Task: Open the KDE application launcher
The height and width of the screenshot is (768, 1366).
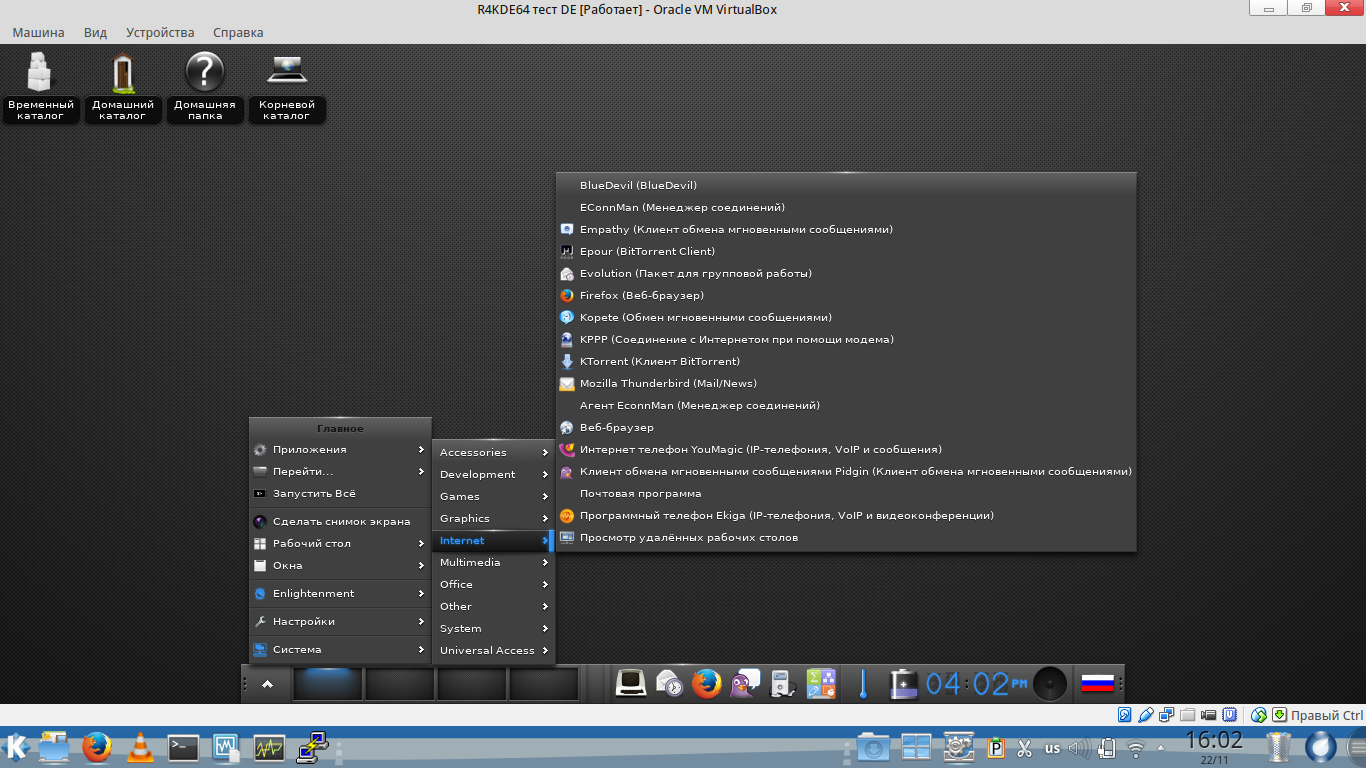Action: coord(16,747)
